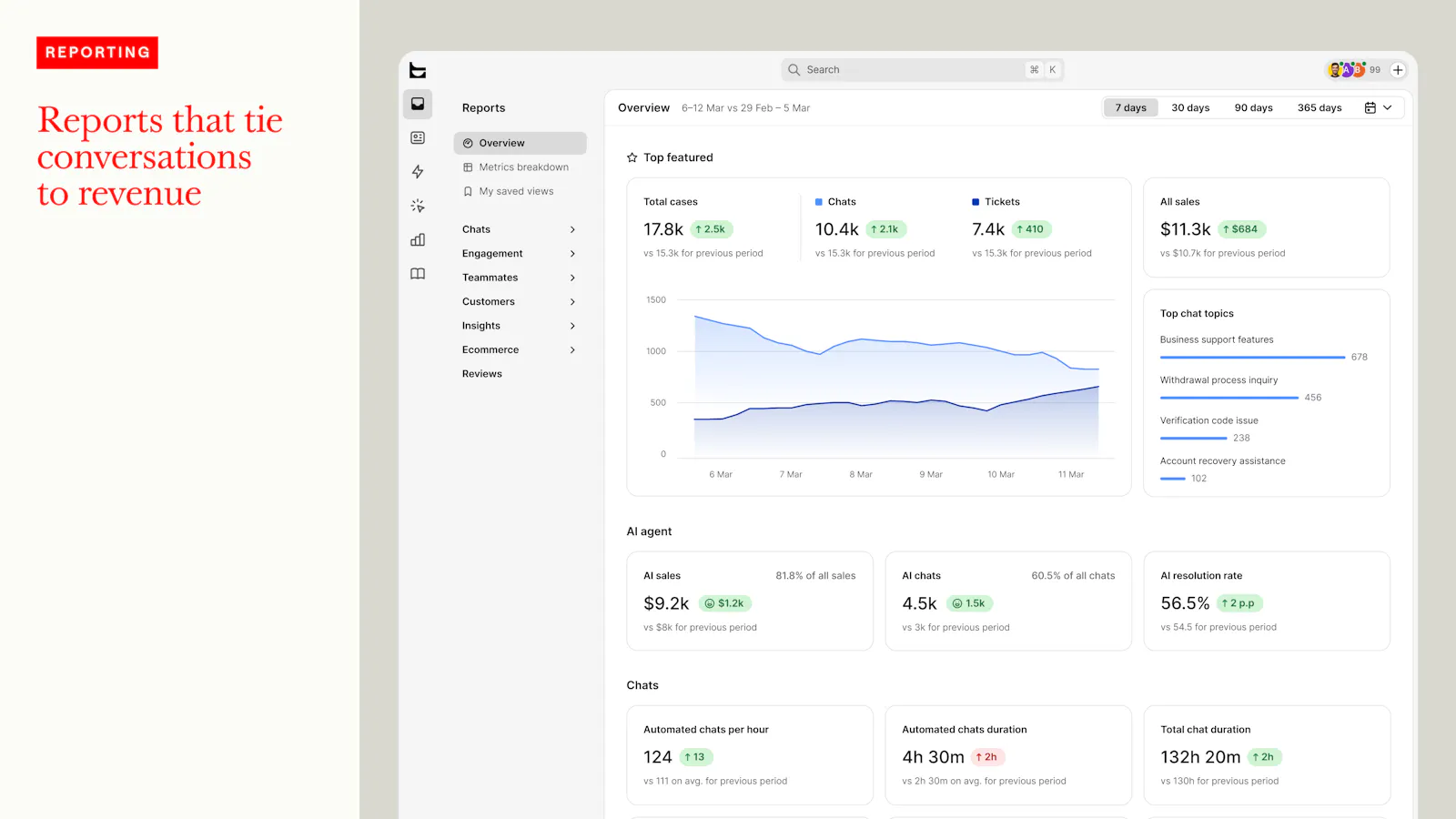Click the Chats 2.1k increase badge
Image resolution: width=1456 pixels, height=819 pixels.
(x=885, y=229)
